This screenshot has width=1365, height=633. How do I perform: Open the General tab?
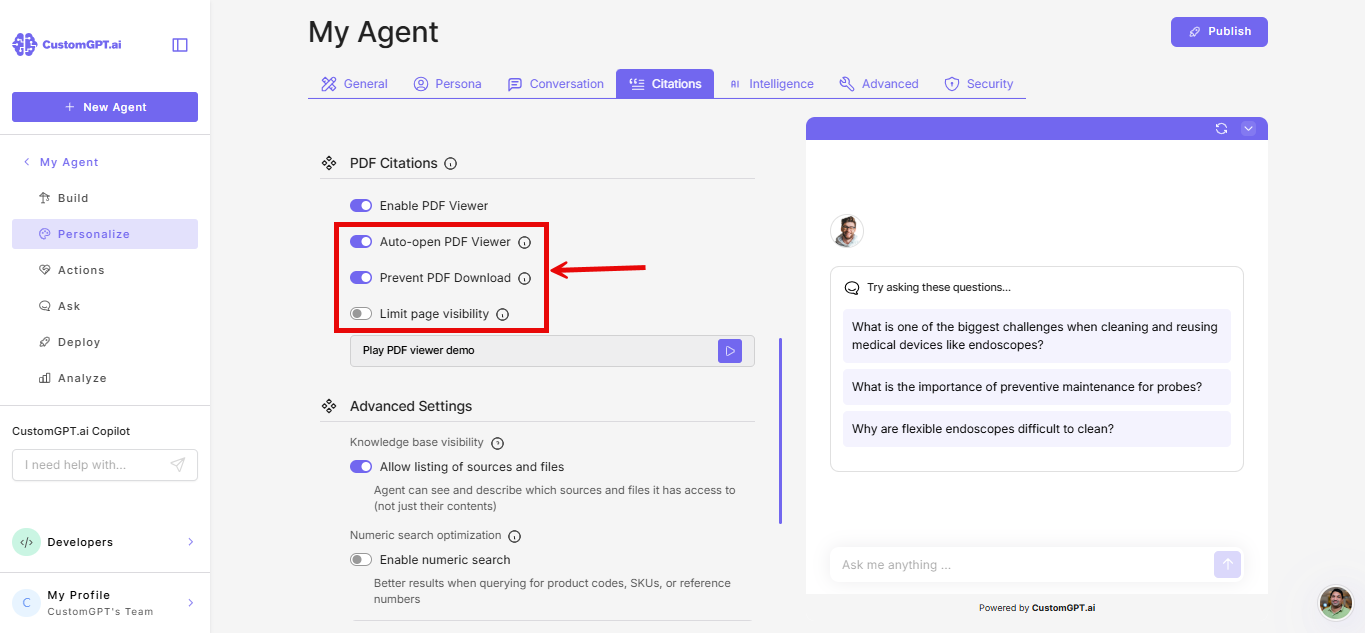pos(354,84)
